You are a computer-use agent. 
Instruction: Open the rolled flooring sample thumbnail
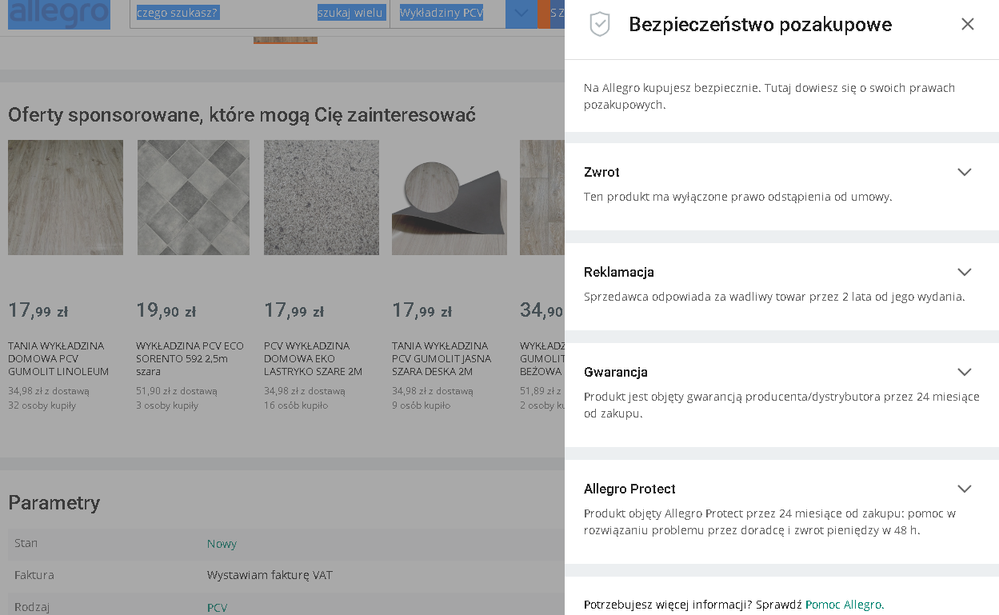coord(449,197)
